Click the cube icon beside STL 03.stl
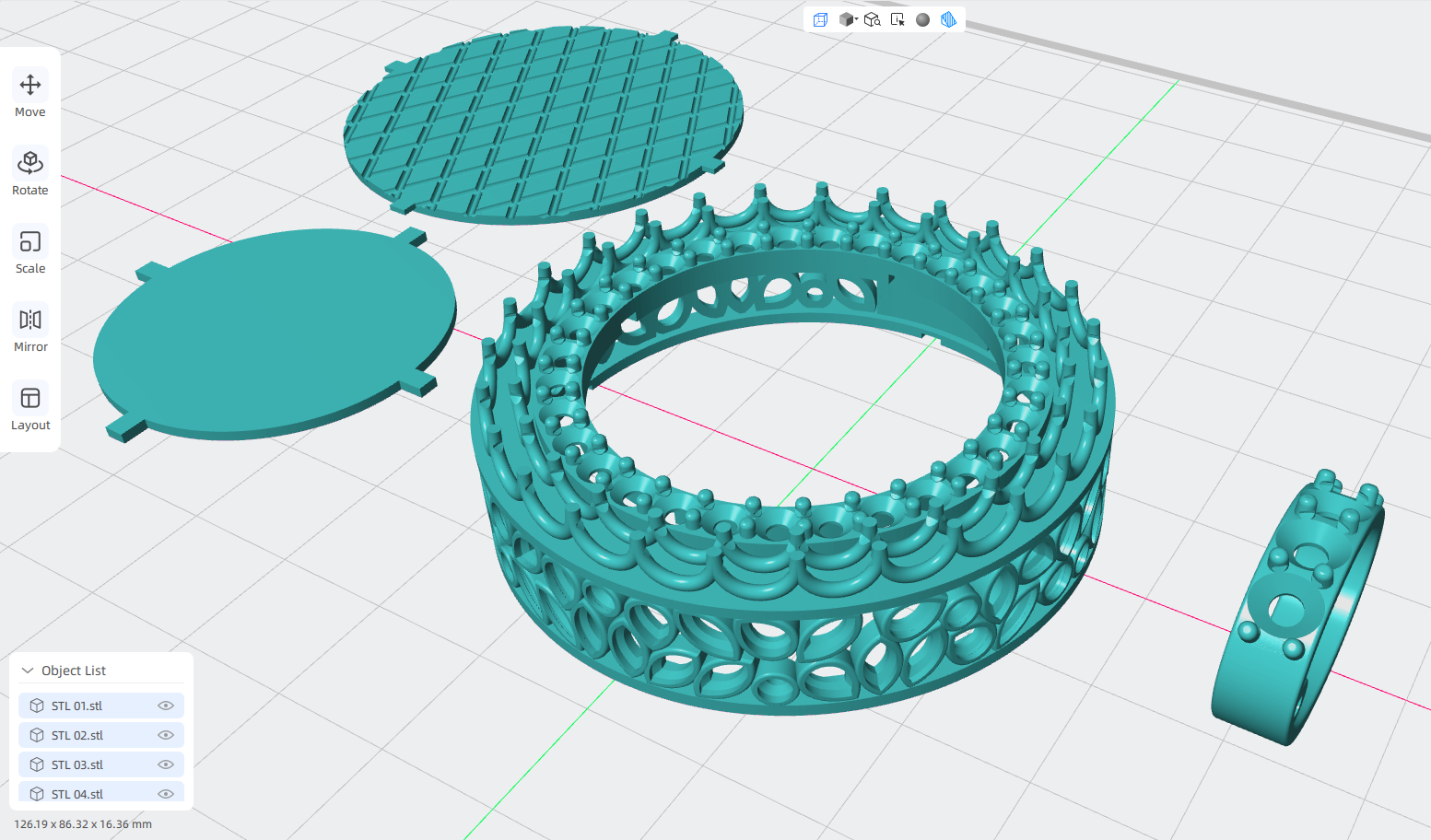 37,764
